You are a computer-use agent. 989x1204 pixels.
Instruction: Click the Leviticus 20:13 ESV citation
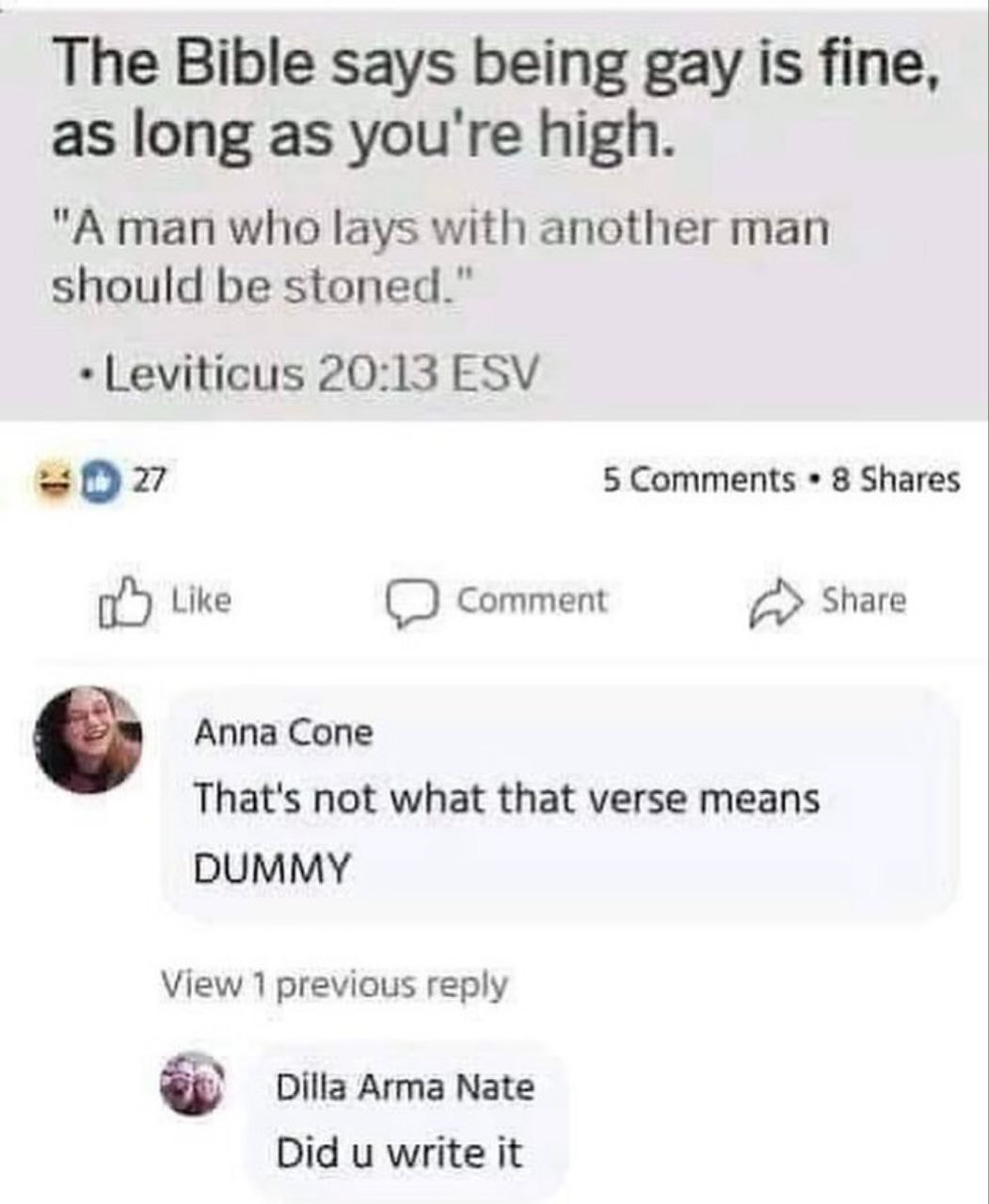click(321, 376)
